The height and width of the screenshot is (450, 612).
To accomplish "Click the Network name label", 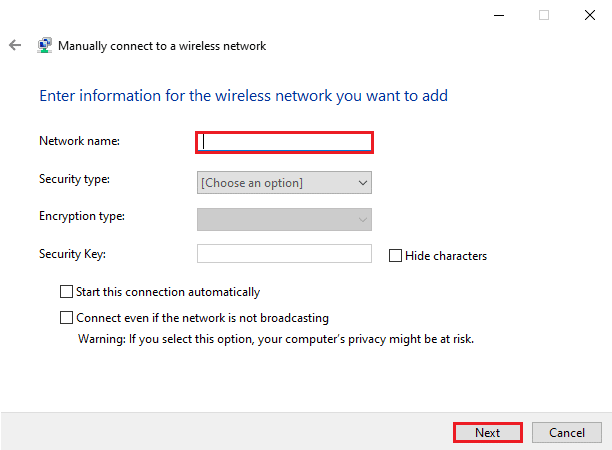I will point(79,141).
